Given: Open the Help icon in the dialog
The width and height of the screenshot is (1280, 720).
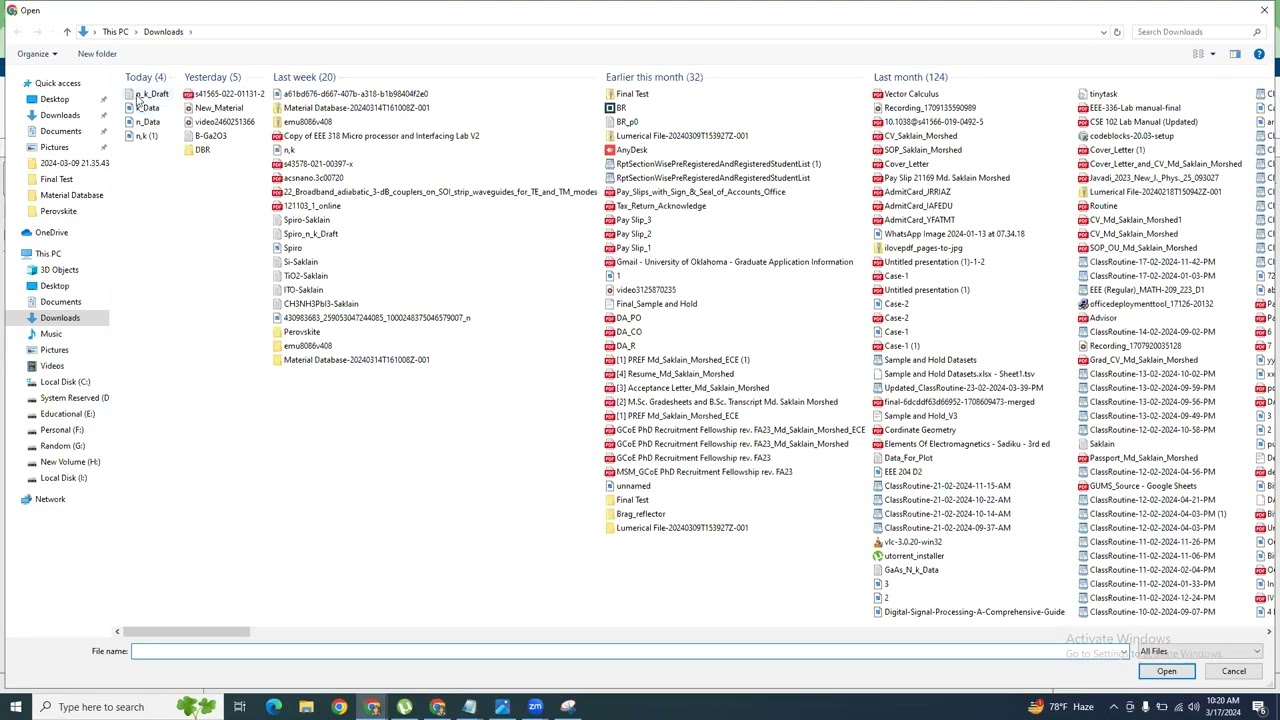Looking at the screenshot, I should click(1259, 54).
